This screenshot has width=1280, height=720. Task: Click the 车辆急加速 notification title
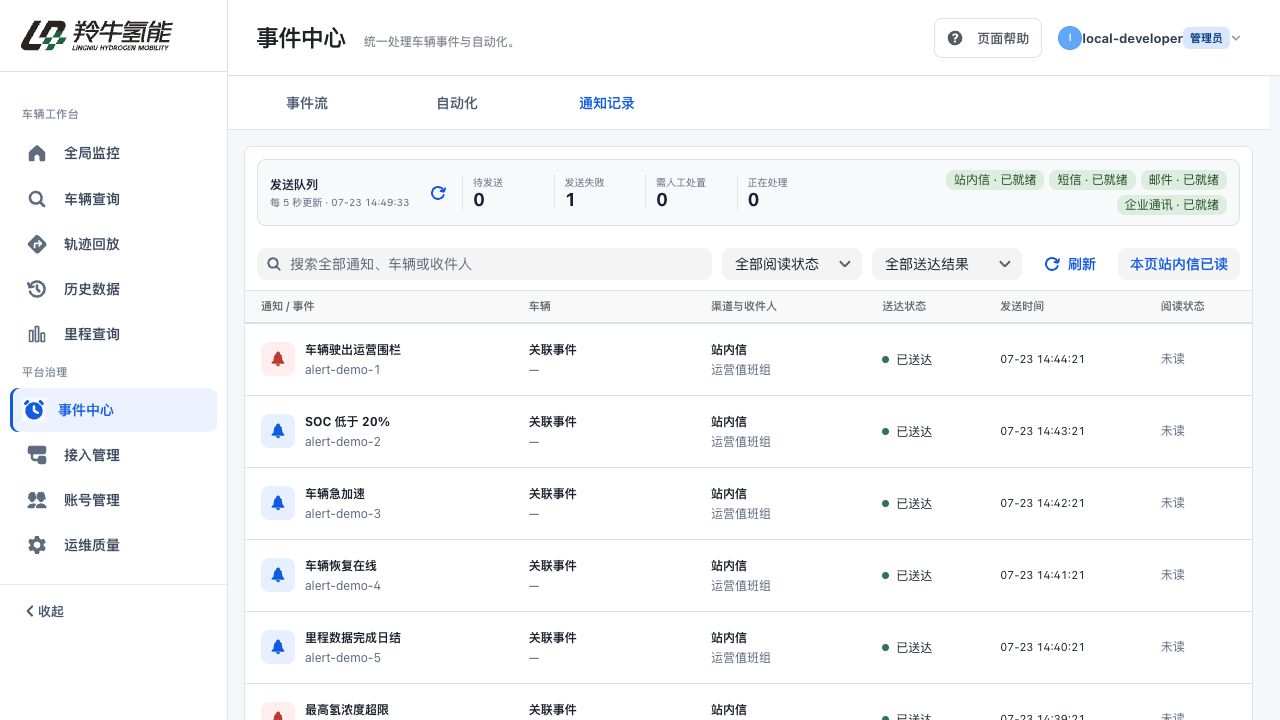(335, 494)
